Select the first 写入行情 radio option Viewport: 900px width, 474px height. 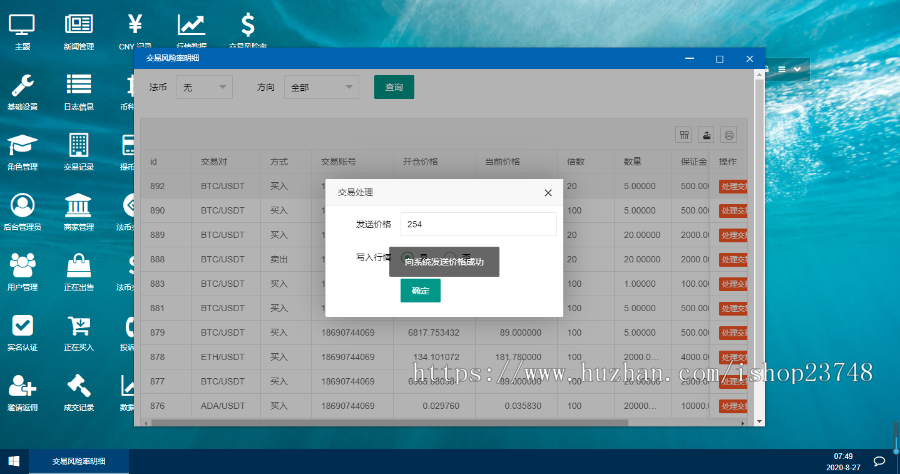[x=408, y=257]
